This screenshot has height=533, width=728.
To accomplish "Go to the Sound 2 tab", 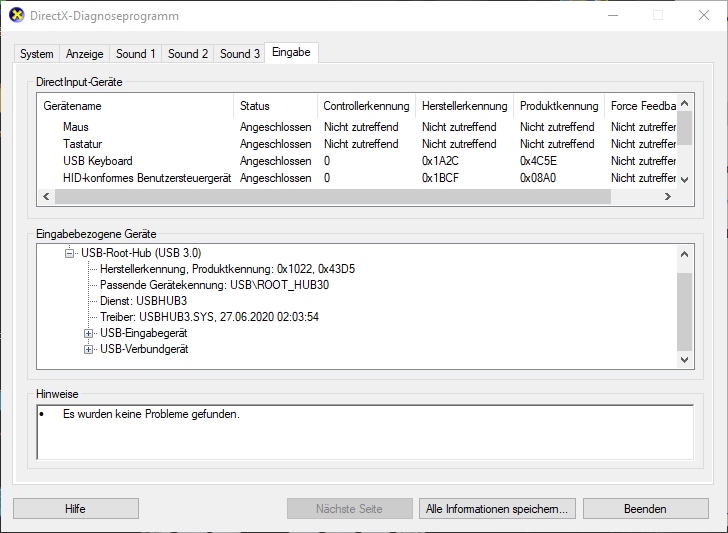I will coord(188,54).
